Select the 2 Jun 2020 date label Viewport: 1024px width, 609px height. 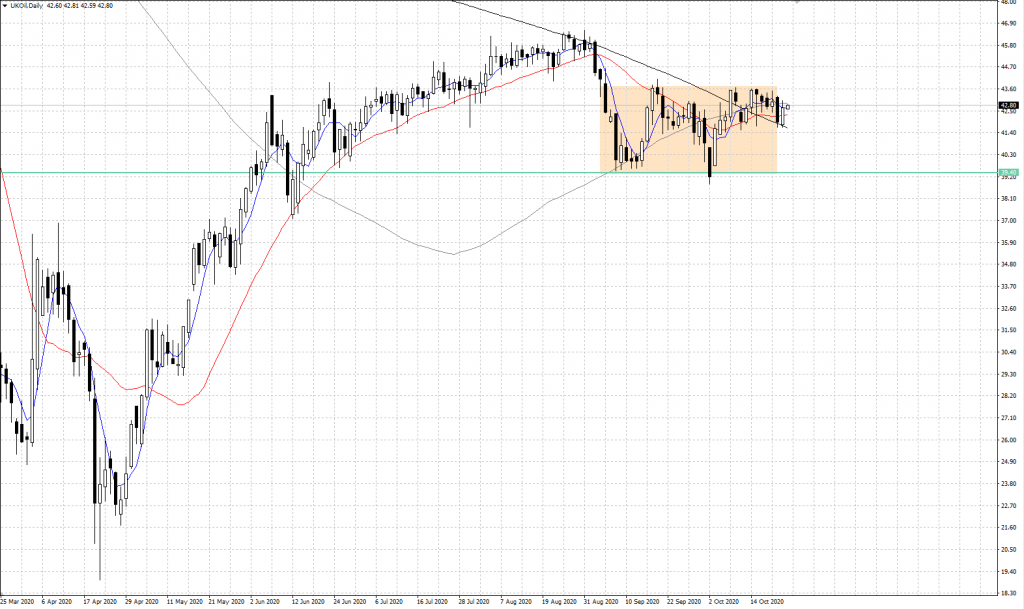[265, 602]
